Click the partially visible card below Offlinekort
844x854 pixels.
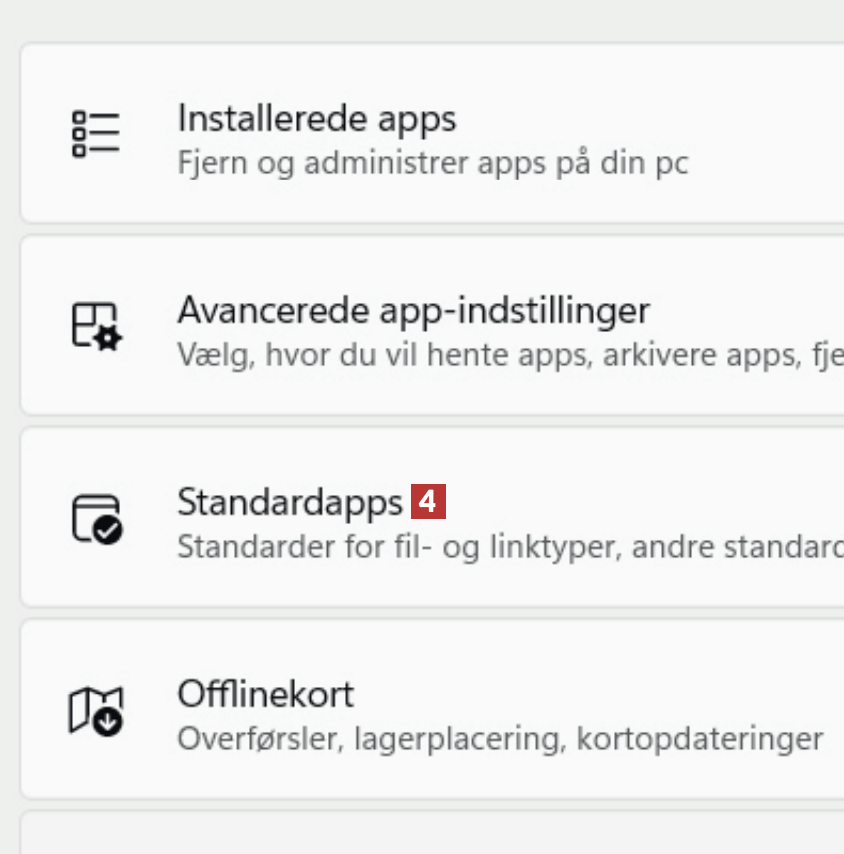click(x=430, y=834)
